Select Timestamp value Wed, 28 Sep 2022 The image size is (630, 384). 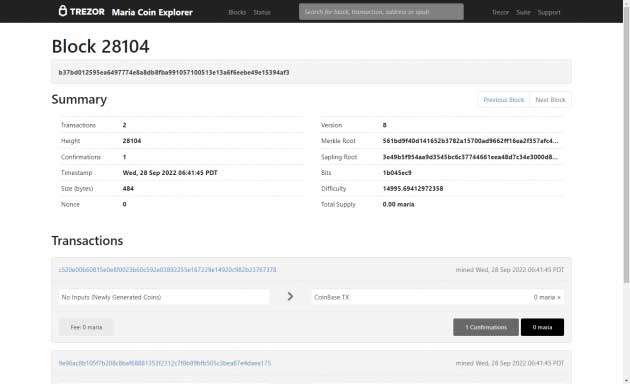coord(170,173)
